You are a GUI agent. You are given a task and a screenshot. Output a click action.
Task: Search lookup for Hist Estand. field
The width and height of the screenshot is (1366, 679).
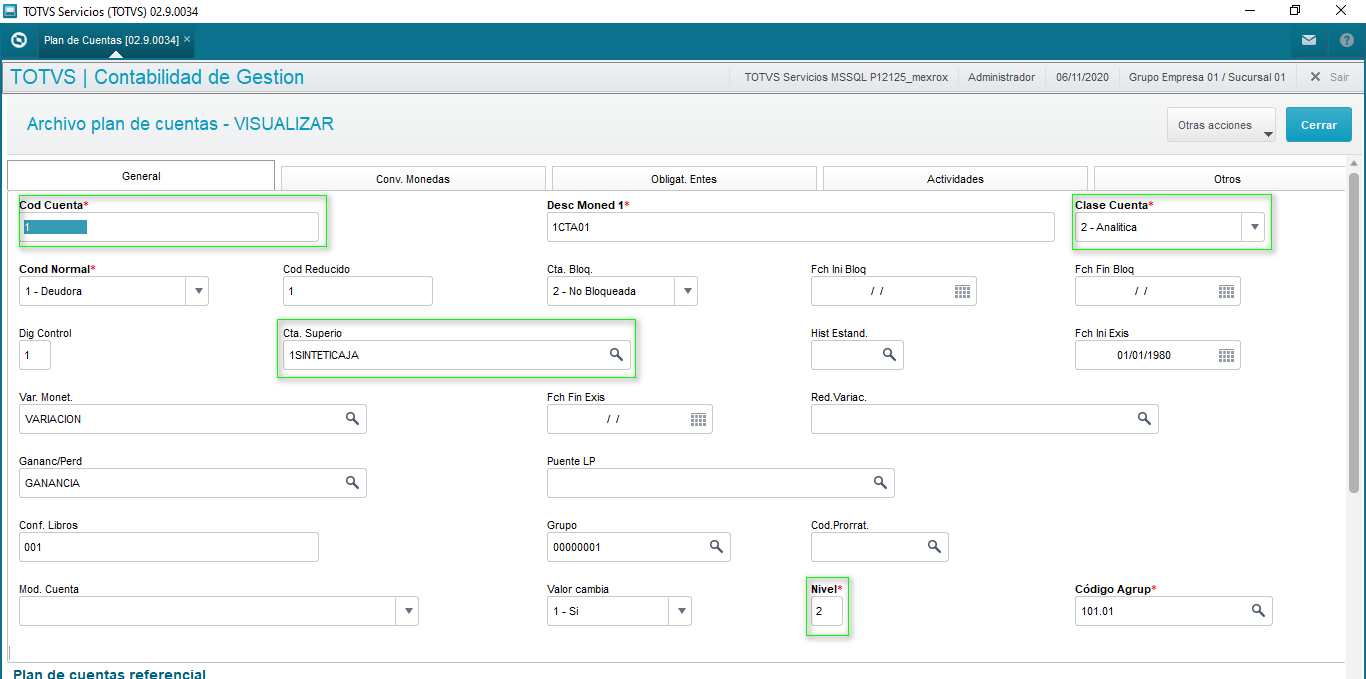[x=889, y=355]
